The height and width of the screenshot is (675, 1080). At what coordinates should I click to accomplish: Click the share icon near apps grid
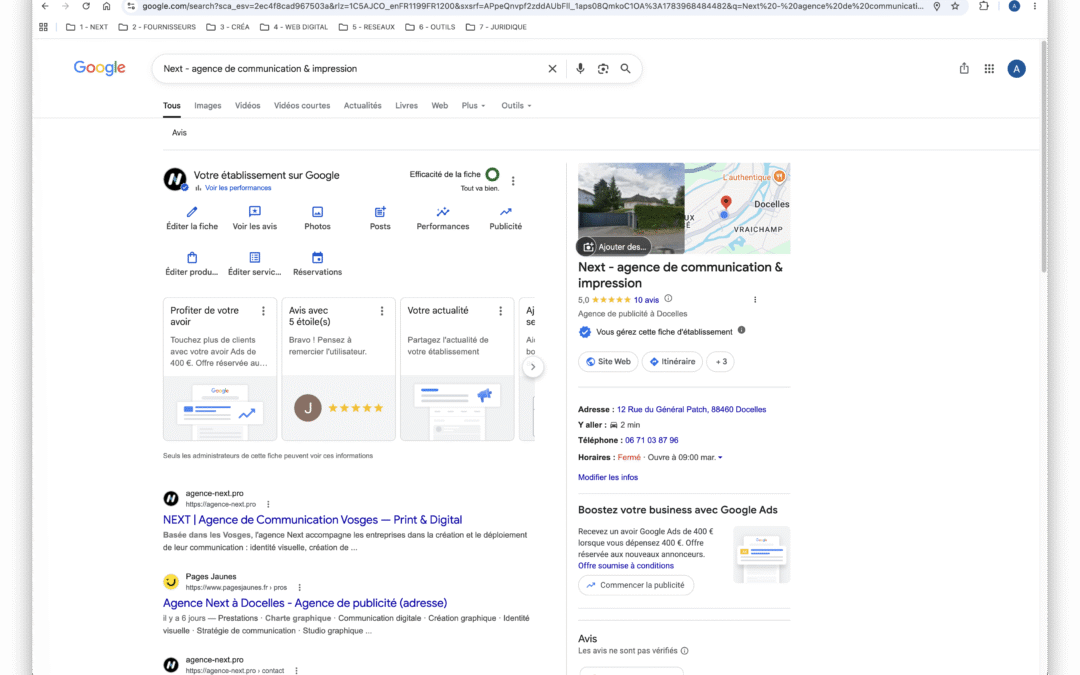point(964,69)
